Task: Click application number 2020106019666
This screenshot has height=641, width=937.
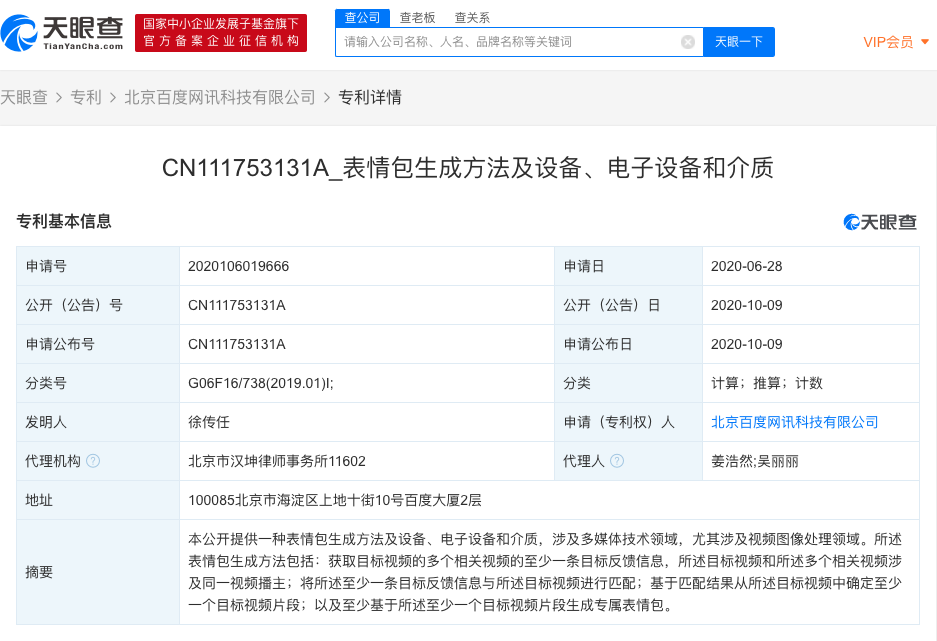Action: click(x=238, y=266)
